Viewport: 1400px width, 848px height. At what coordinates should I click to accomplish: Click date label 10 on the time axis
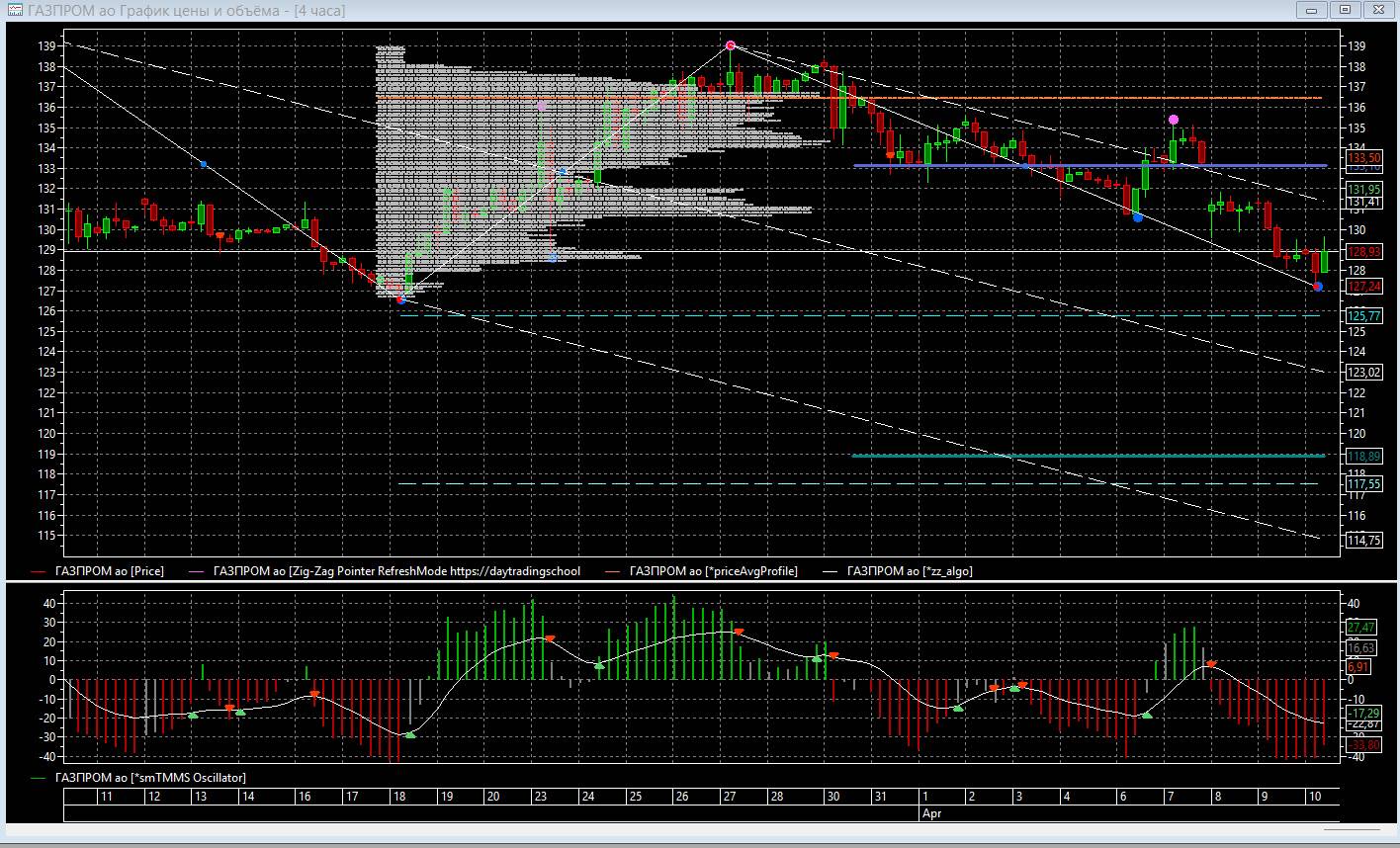1315,797
